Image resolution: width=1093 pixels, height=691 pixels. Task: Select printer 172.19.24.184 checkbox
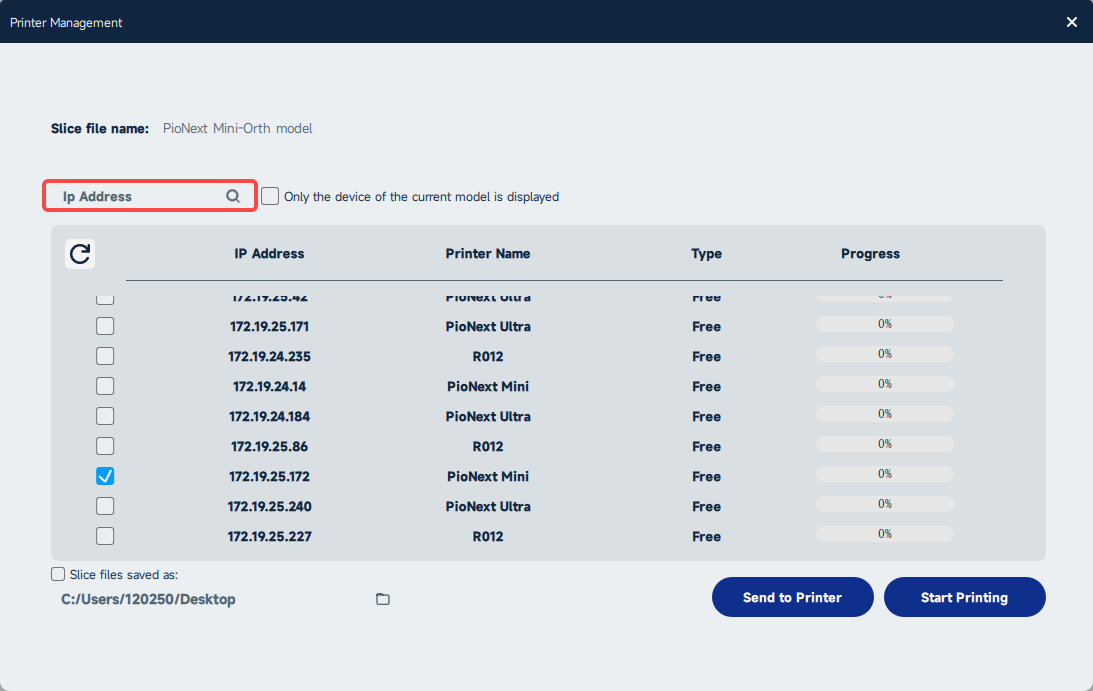coord(105,416)
